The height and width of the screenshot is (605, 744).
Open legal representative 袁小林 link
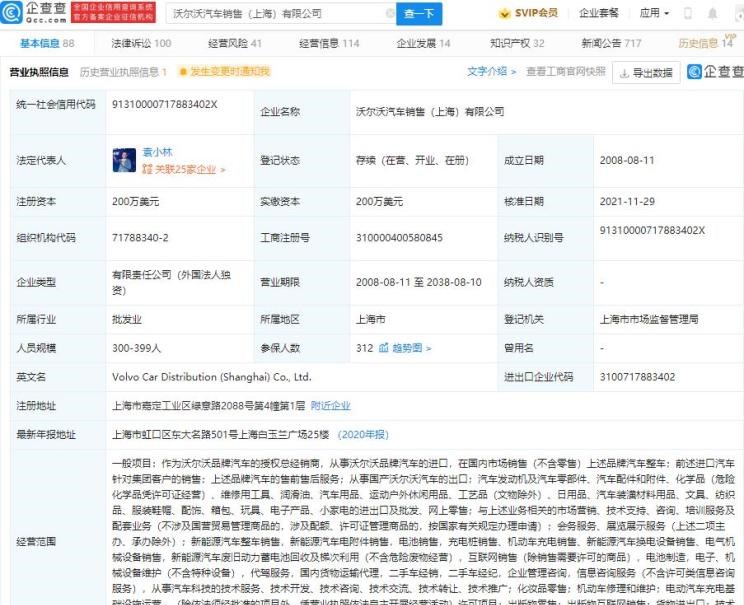coord(158,152)
